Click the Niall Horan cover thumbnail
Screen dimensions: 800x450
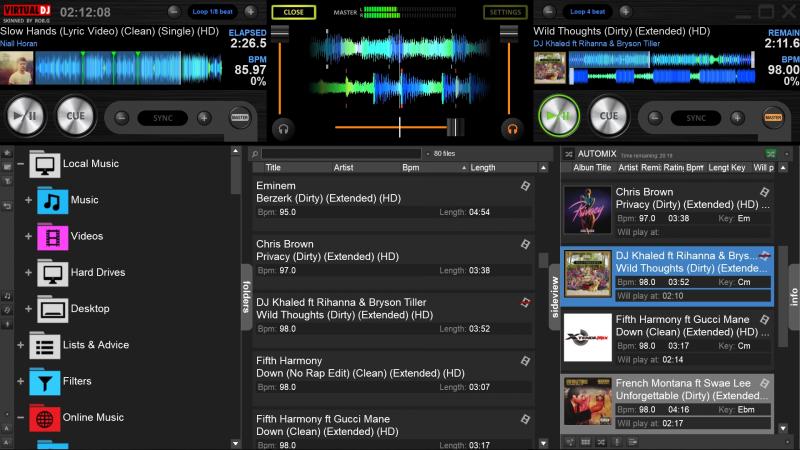(x=16, y=68)
